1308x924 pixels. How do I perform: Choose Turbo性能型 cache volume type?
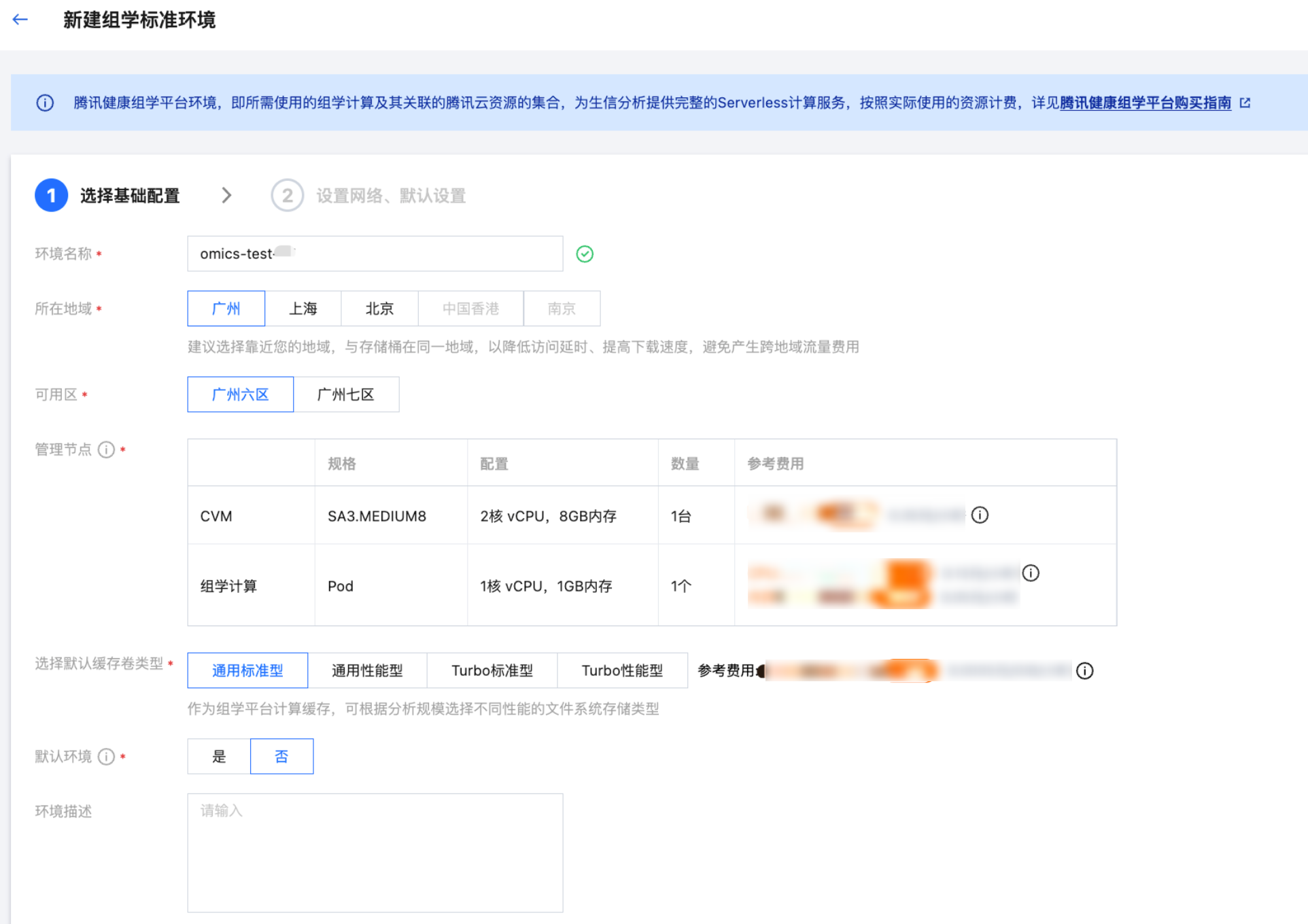[621, 671]
